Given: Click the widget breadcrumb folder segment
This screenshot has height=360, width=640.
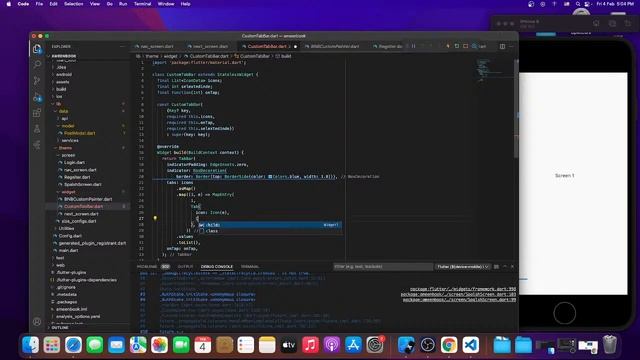Looking at the screenshot, I should (x=170, y=56).
